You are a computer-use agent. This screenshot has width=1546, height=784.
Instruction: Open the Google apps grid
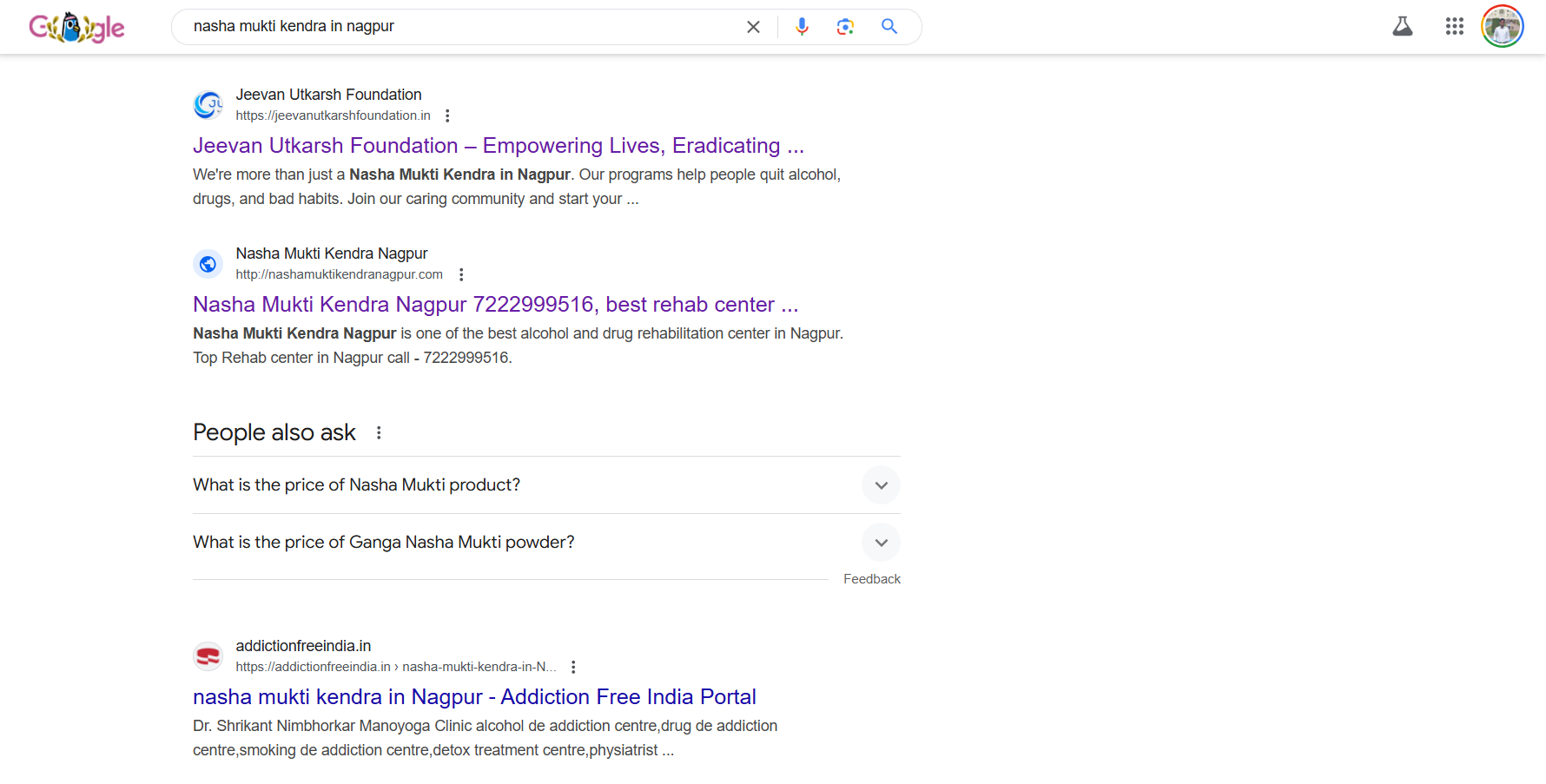tap(1454, 27)
